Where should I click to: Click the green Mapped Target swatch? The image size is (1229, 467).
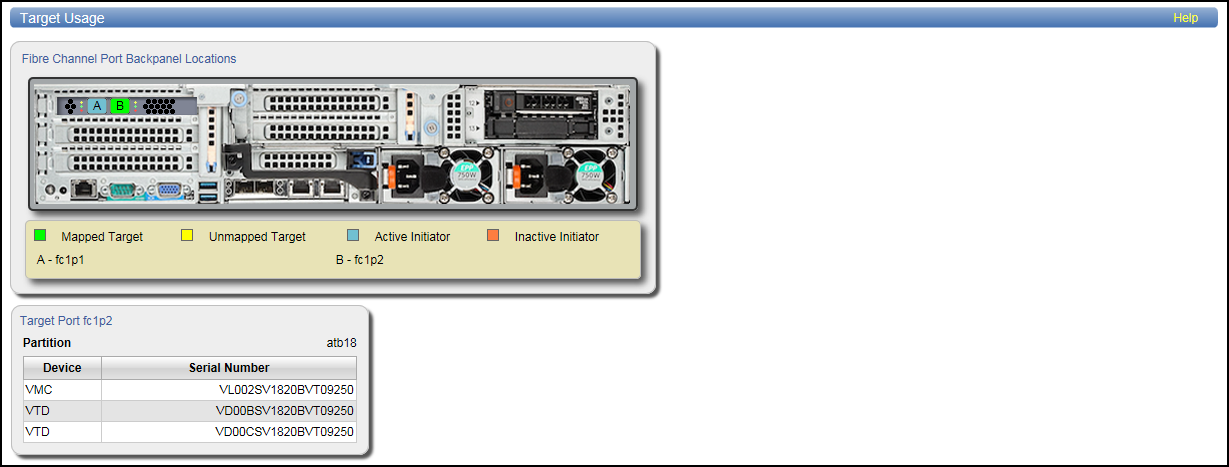40,236
